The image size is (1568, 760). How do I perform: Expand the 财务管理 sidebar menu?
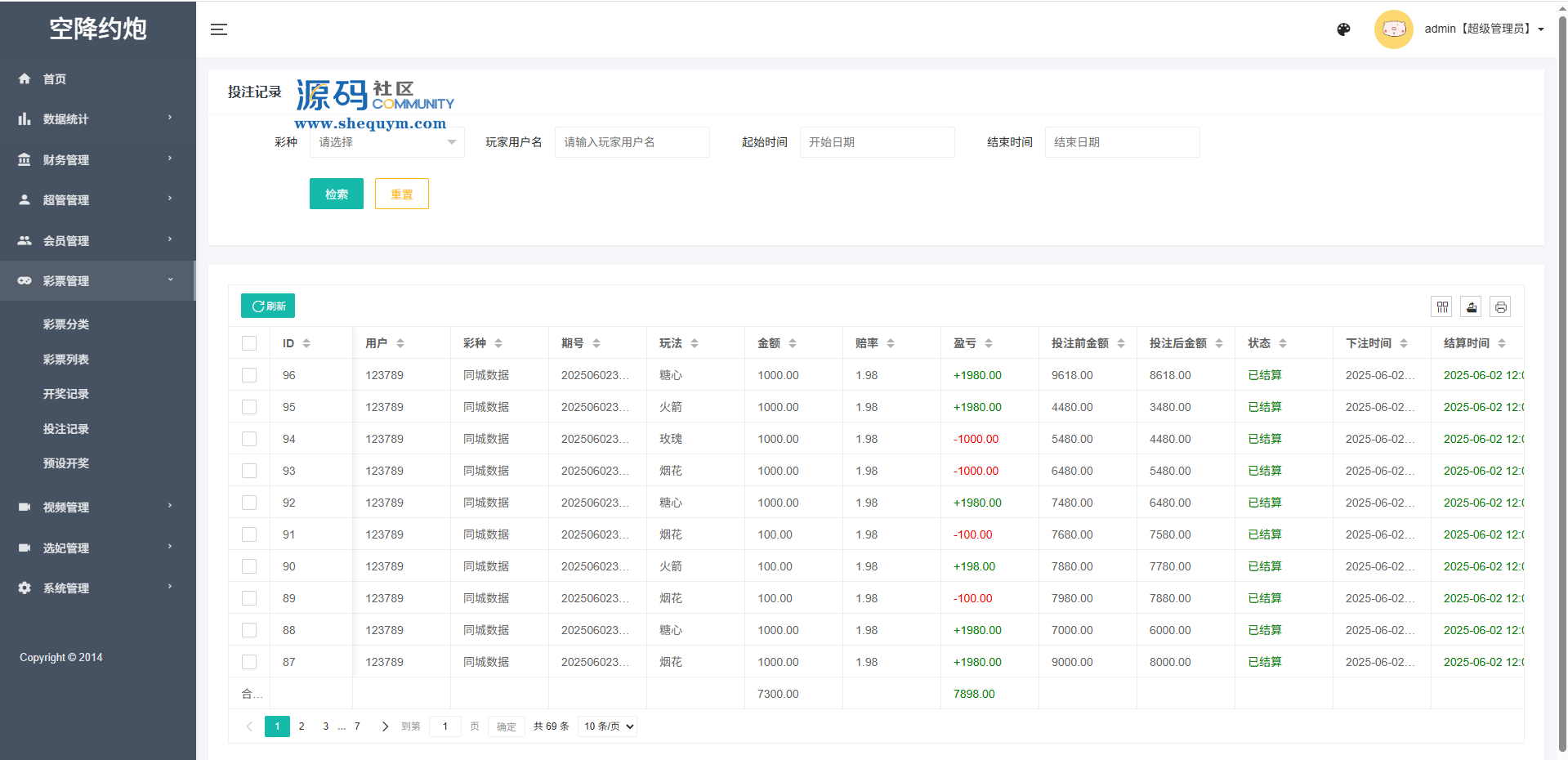coord(97,159)
